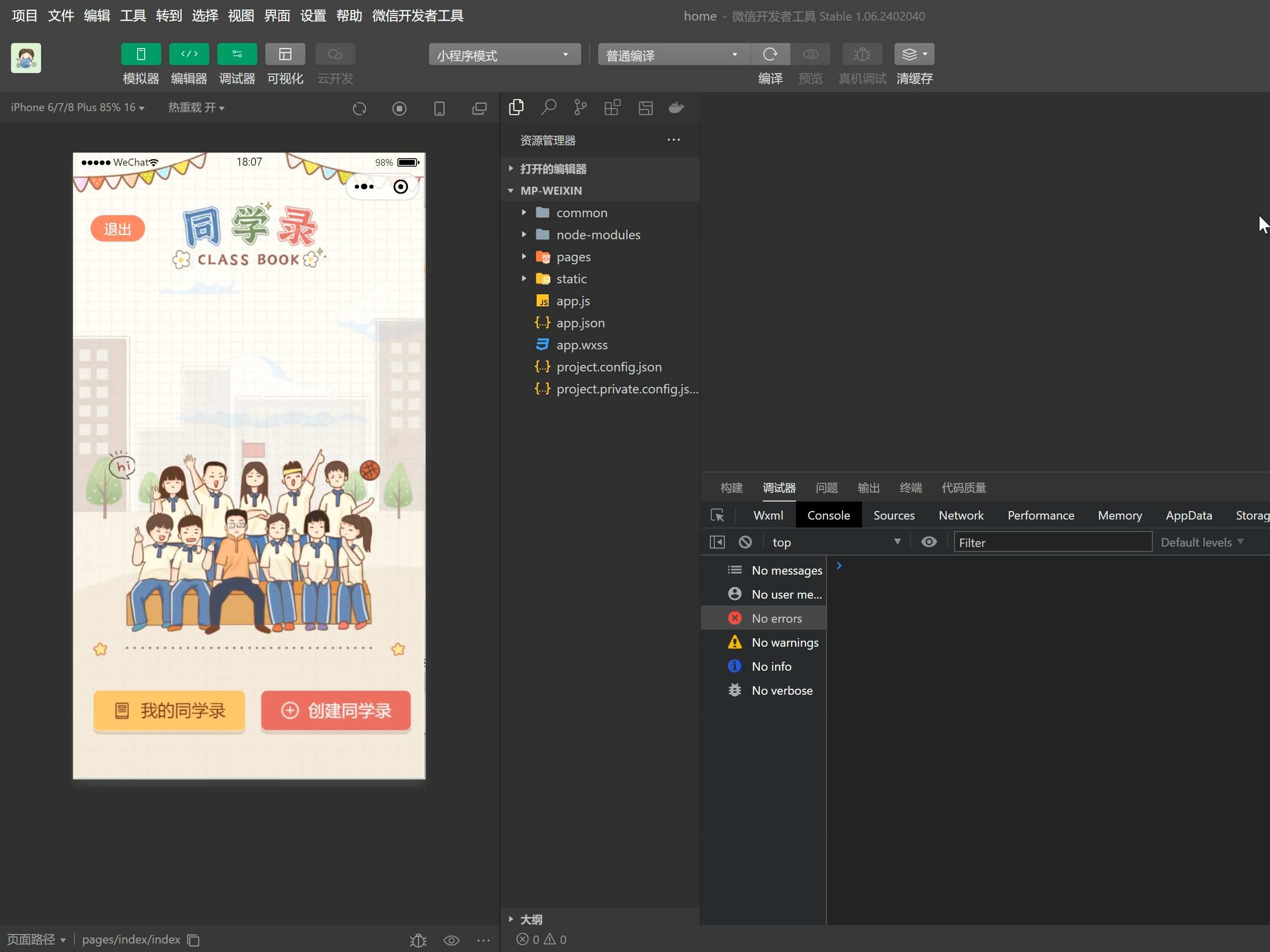The height and width of the screenshot is (952, 1270).
Task: Click the clear cache layers icon
Action: [914, 55]
